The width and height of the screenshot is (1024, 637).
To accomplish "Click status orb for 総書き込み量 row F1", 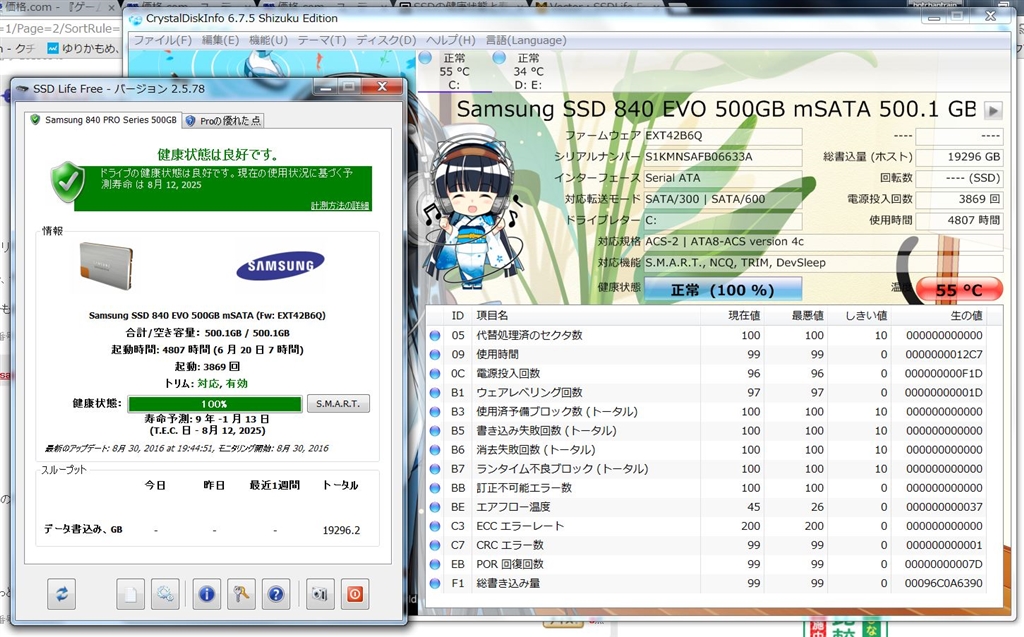I will (x=435, y=583).
